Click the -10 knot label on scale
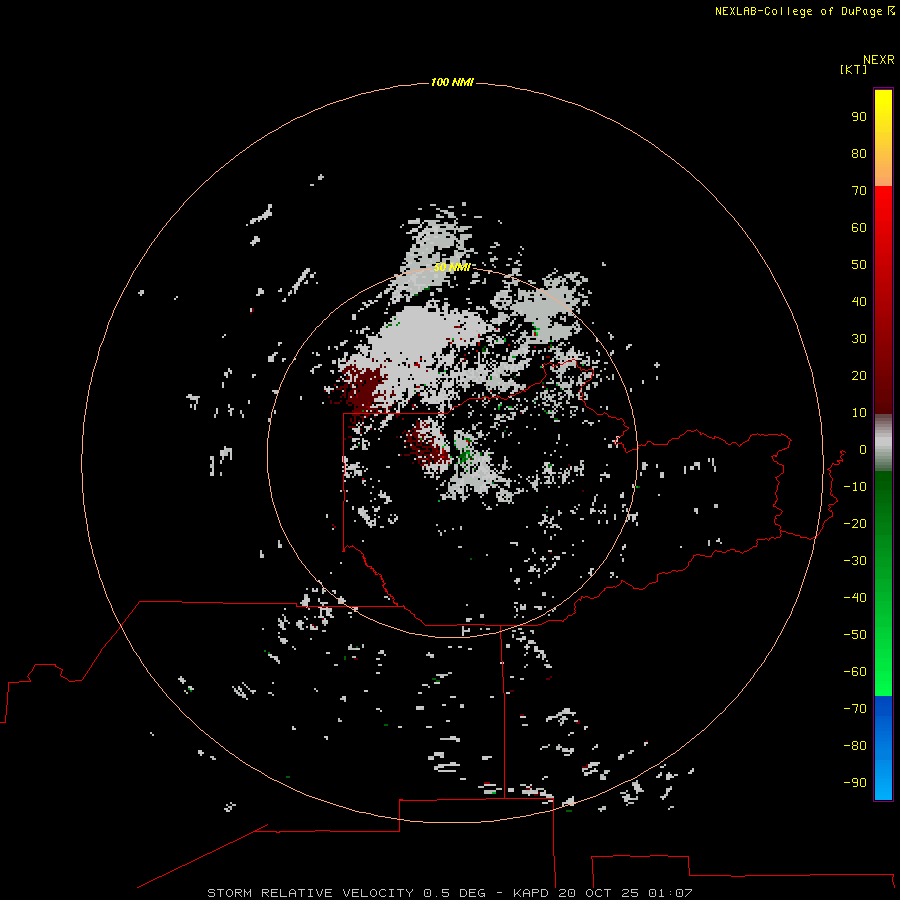 (855, 487)
